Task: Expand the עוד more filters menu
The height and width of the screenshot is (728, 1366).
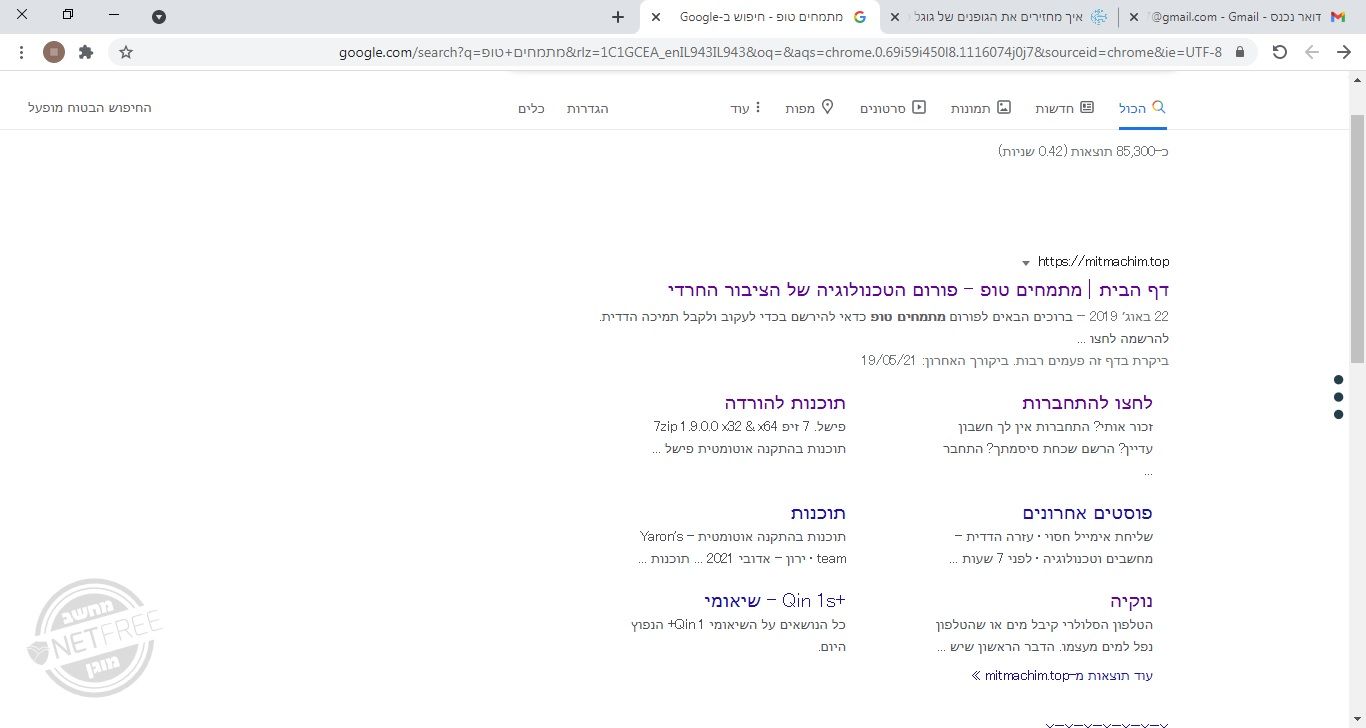Action: point(746,108)
